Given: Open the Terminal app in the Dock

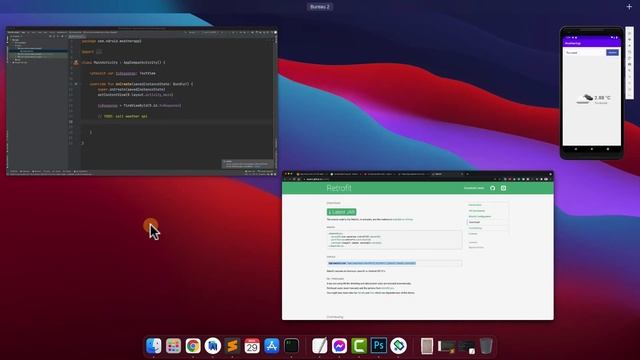Looking at the screenshot, I should (x=291, y=346).
